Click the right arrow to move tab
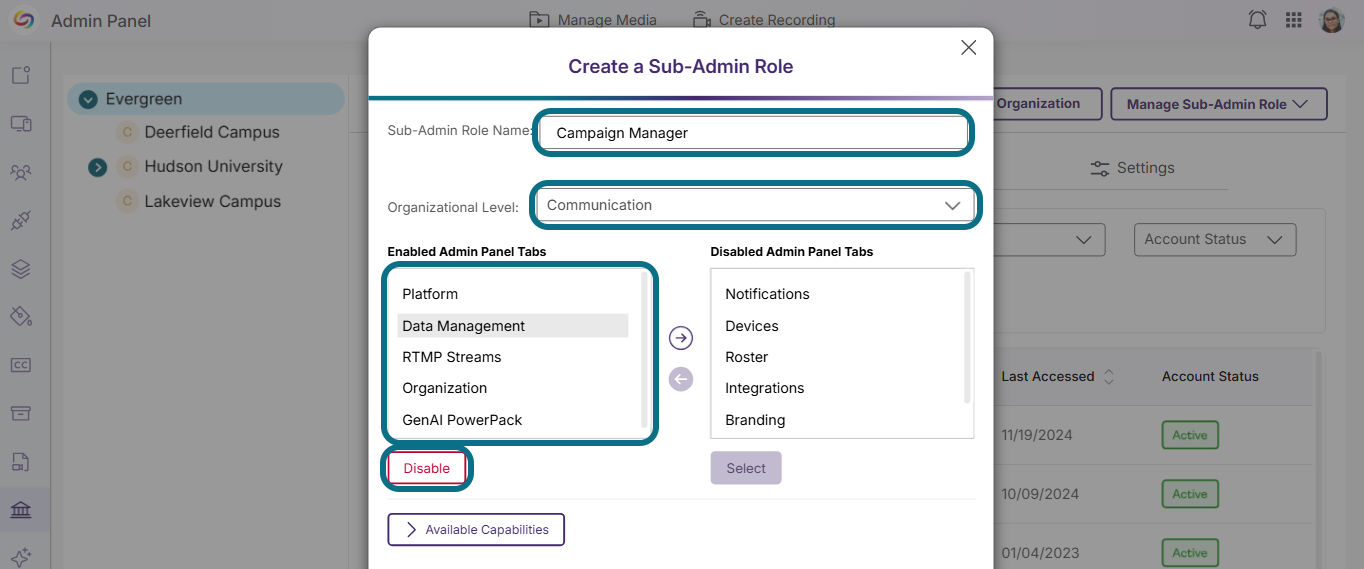Image resolution: width=1364 pixels, height=569 pixels. click(x=681, y=338)
